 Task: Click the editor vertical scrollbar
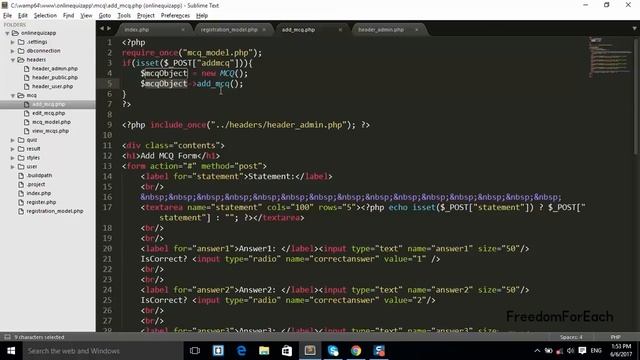pyautogui.click(x=636, y=98)
